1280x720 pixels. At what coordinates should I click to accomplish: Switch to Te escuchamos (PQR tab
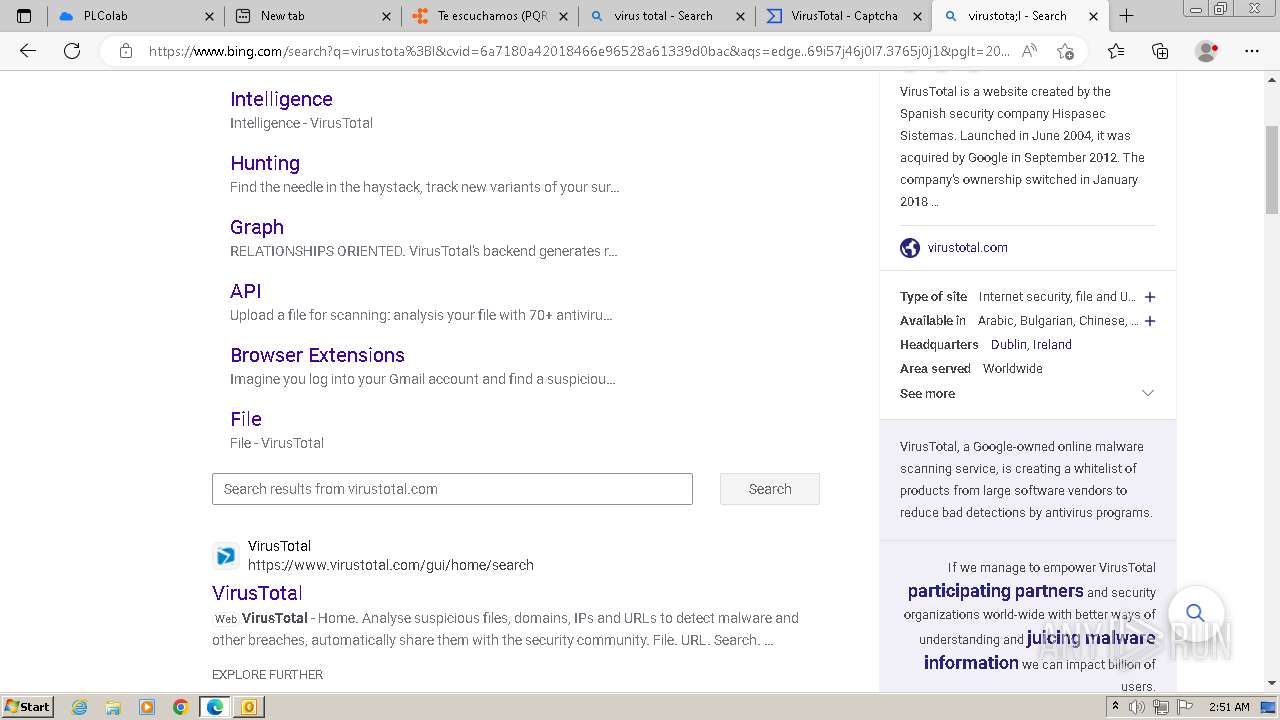tap(490, 16)
